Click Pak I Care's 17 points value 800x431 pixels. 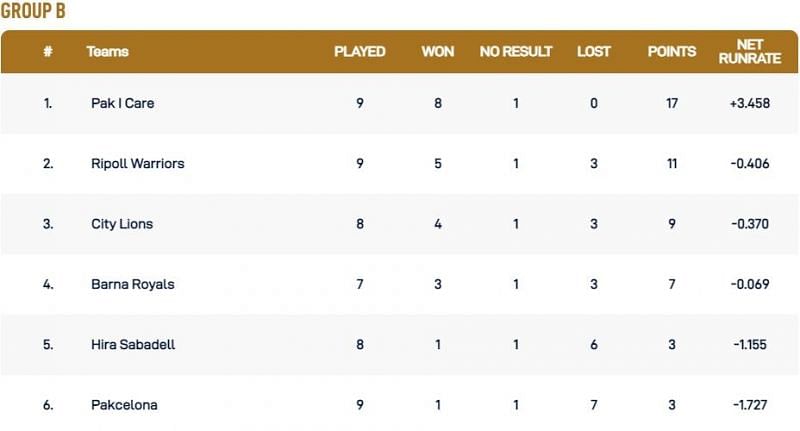coord(672,103)
